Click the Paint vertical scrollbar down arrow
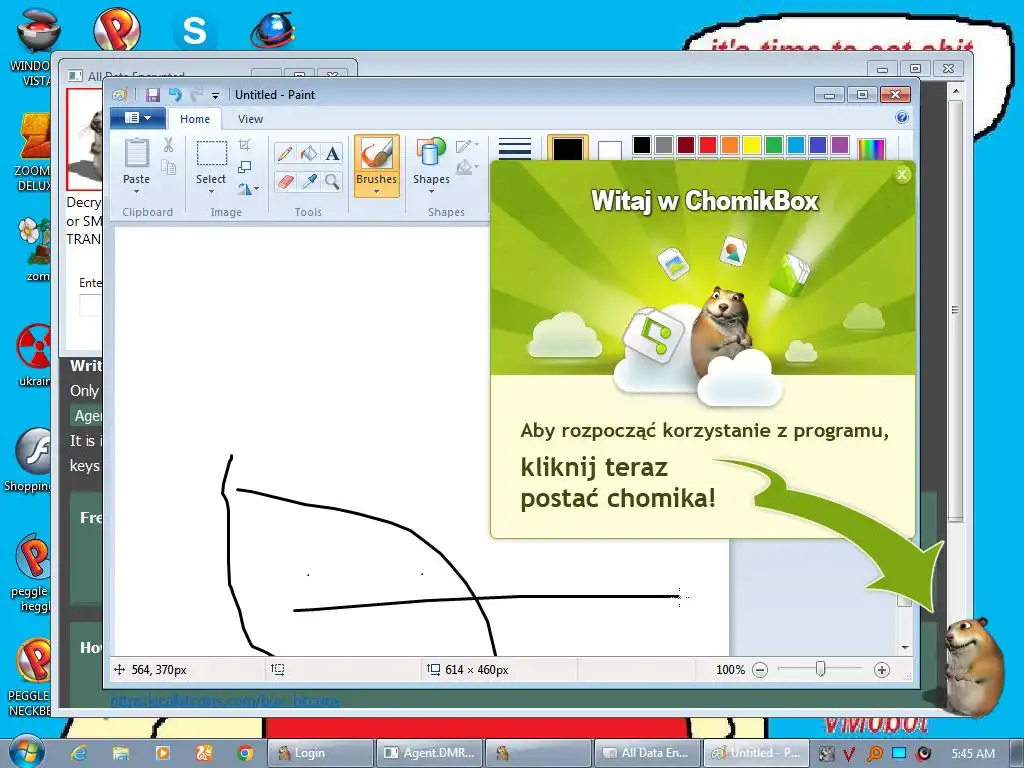 904,647
